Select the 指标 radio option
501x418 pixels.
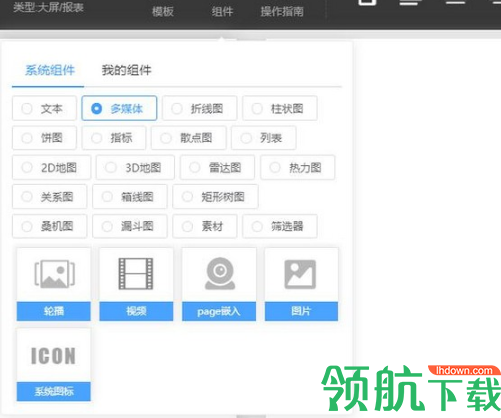114,138
